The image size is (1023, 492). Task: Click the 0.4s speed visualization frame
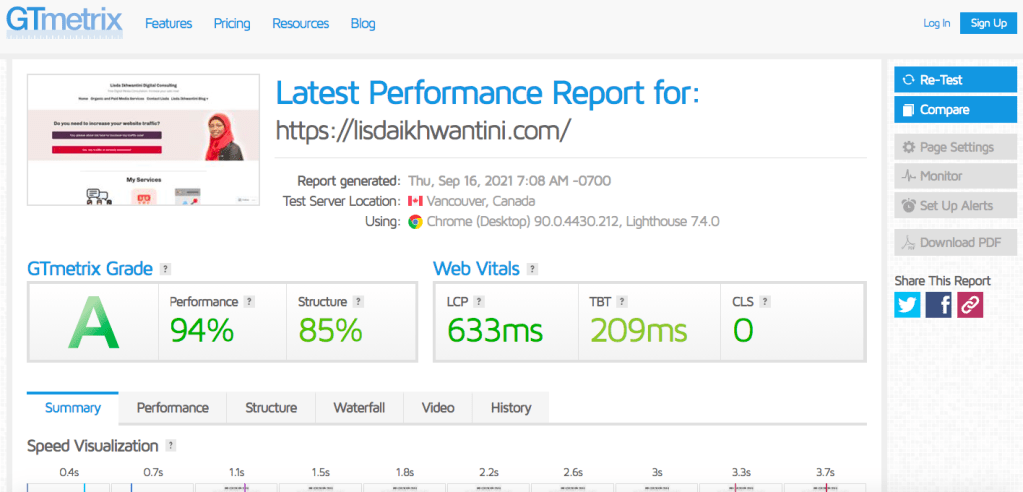[69, 487]
